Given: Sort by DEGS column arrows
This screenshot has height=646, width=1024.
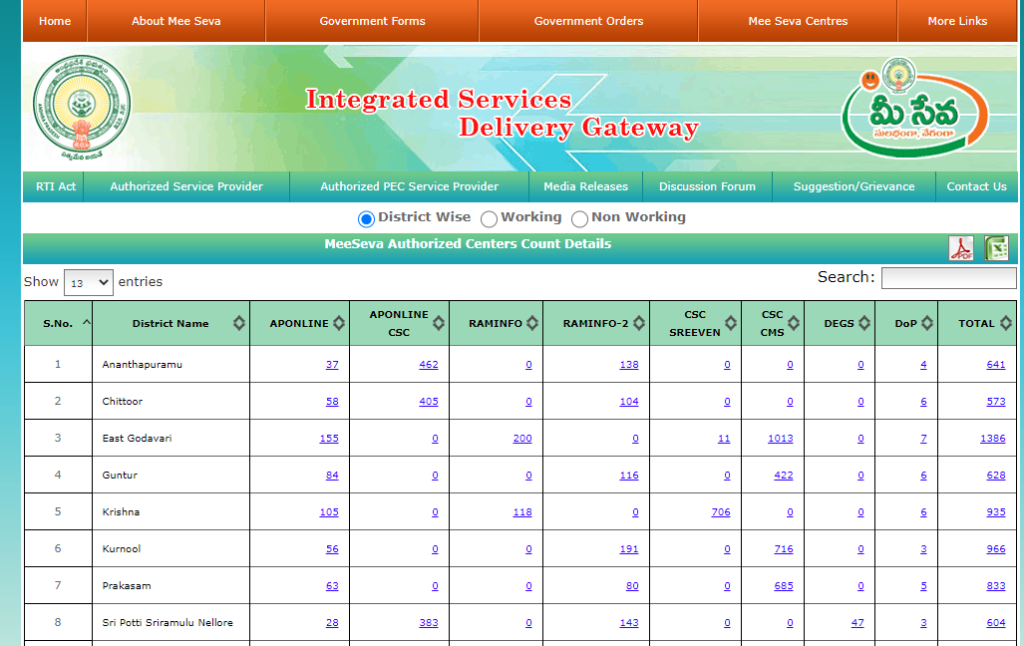Looking at the screenshot, I should 864,323.
